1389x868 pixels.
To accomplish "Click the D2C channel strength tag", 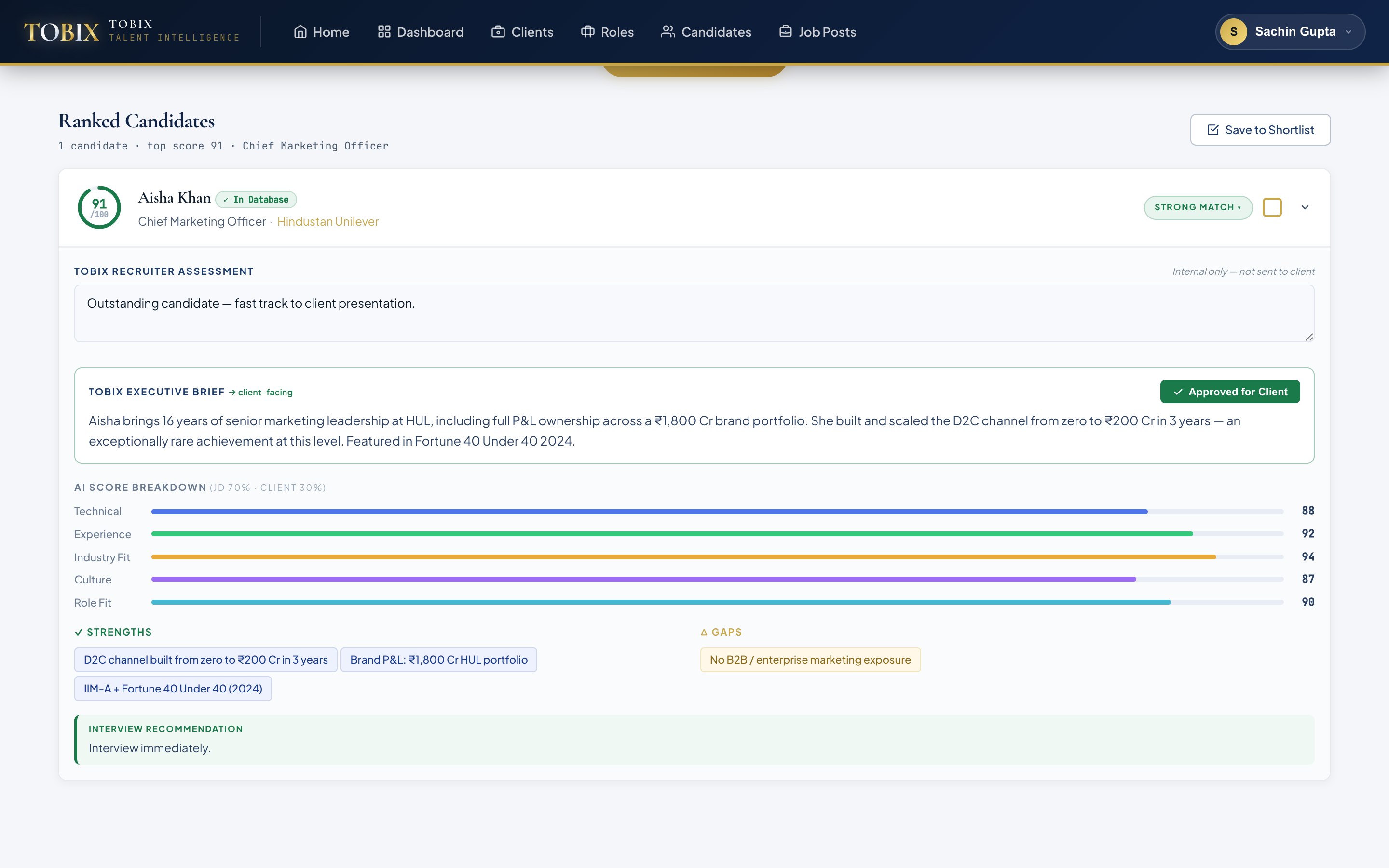I will tap(205, 660).
